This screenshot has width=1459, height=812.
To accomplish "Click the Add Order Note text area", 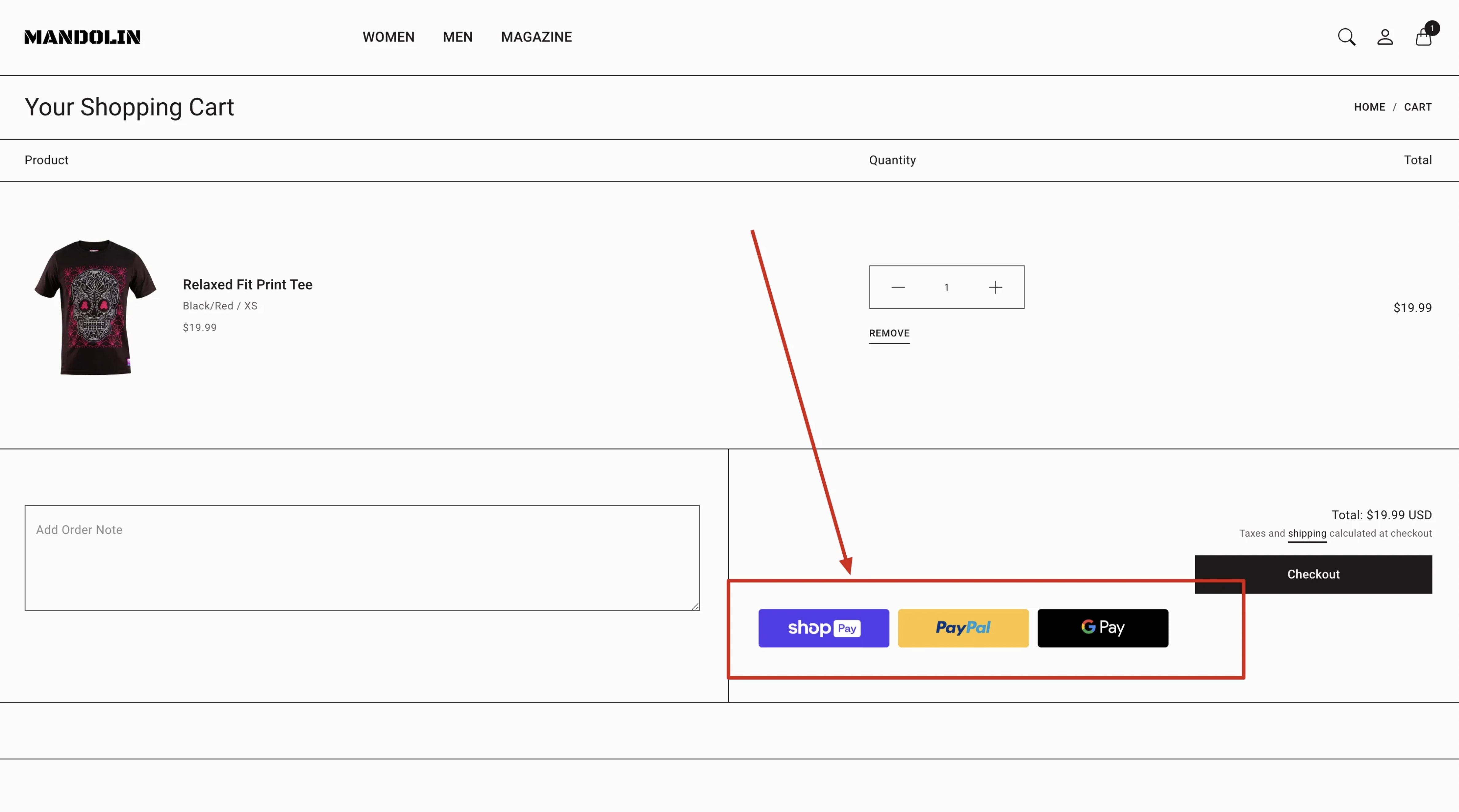I will coord(362,558).
